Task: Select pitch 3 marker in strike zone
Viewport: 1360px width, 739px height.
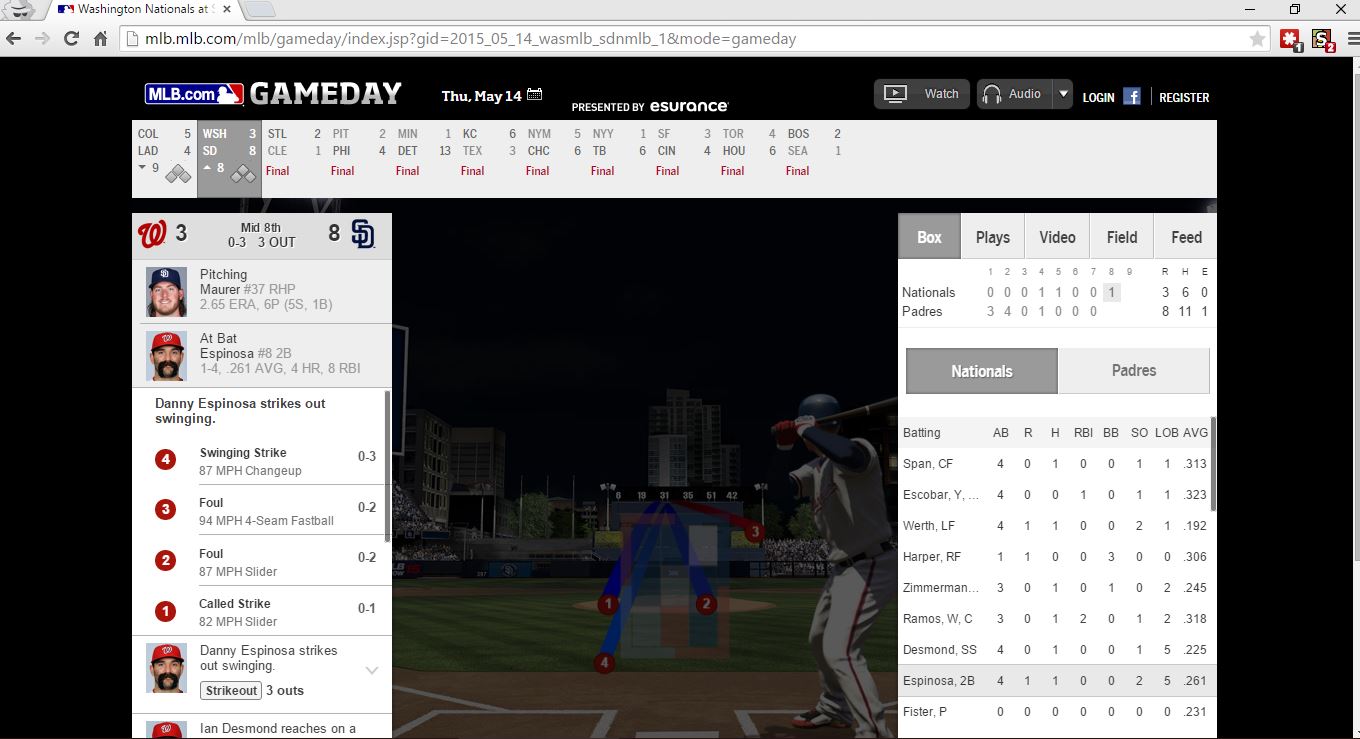Action: [x=755, y=532]
